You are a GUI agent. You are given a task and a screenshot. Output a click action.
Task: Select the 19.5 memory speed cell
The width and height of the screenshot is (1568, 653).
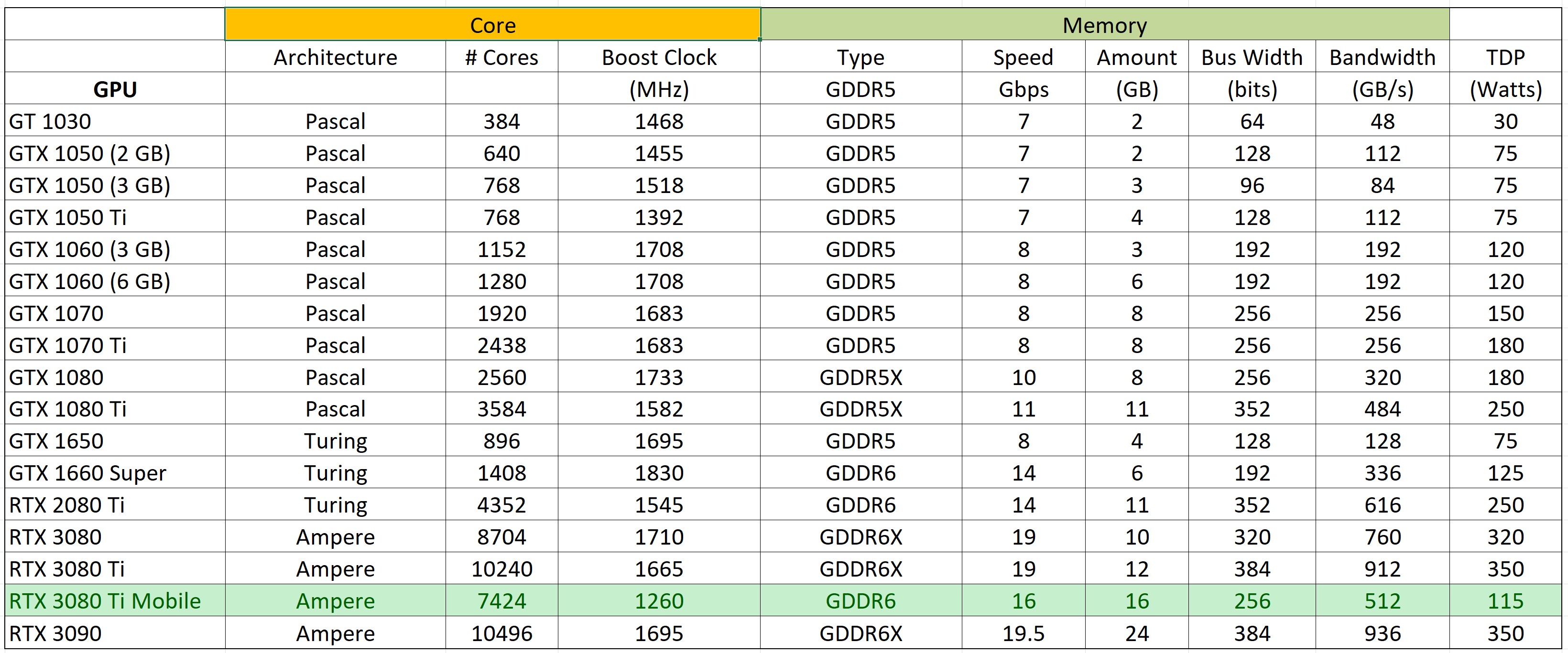point(1023,633)
